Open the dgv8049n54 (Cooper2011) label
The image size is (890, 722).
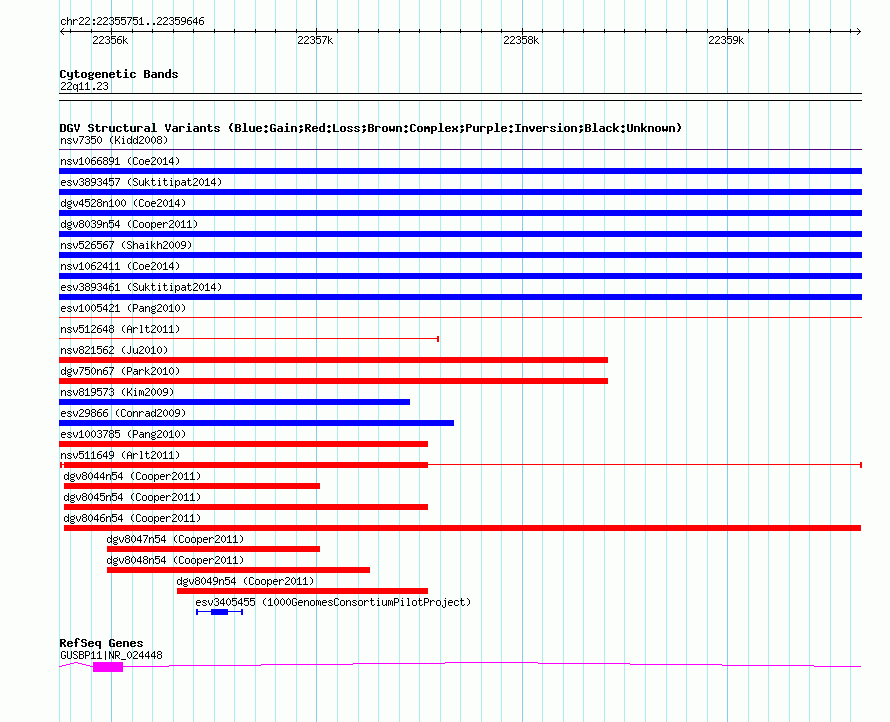(245, 581)
